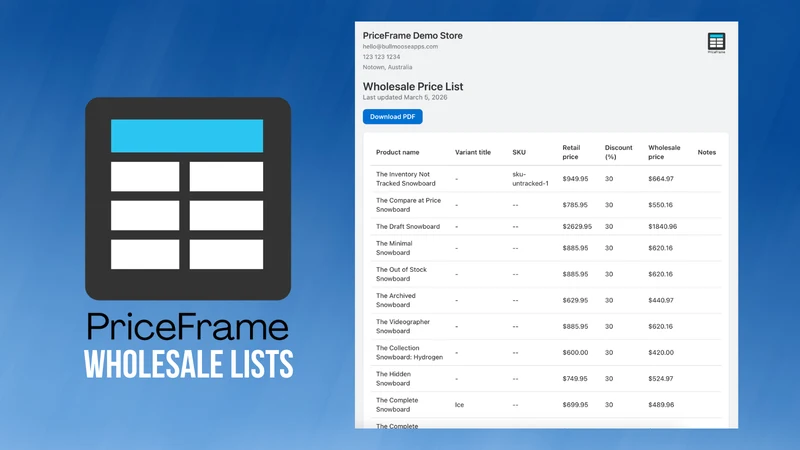
Task: Select The Collection Snowboard: Hydrogen row
Action: click(546, 353)
